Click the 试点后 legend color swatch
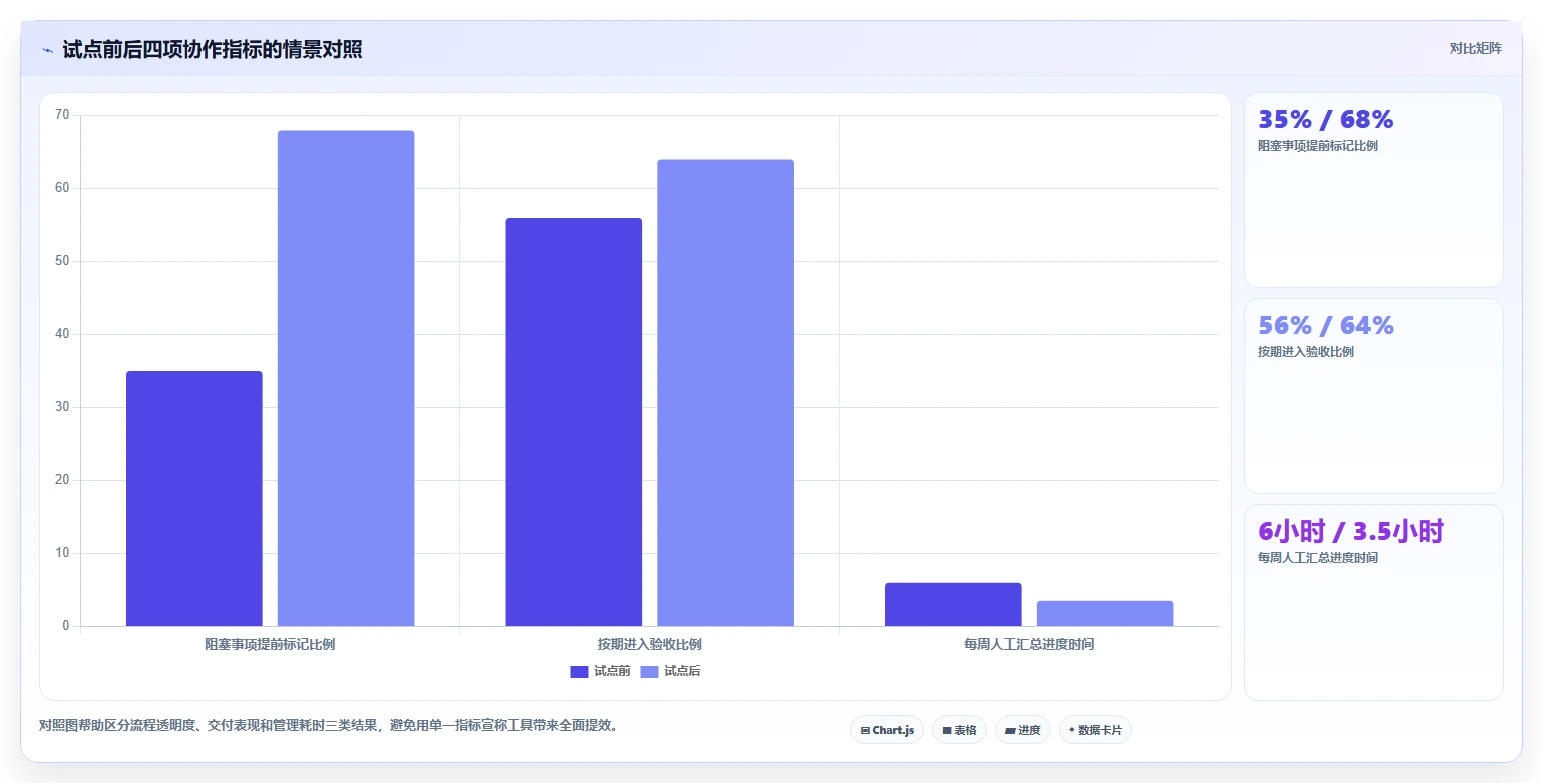The image size is (1543, 783). click(x=649, y=671)
